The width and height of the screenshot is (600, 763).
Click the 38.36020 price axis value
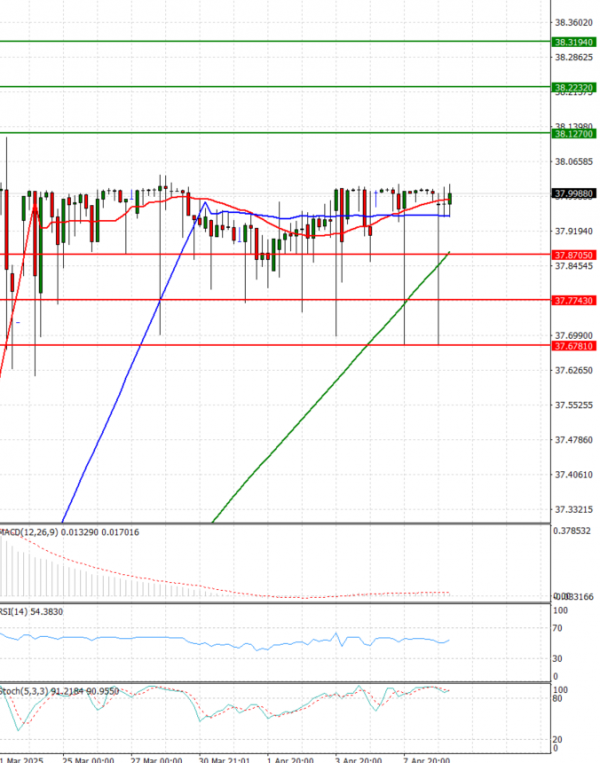pos(574,22)
